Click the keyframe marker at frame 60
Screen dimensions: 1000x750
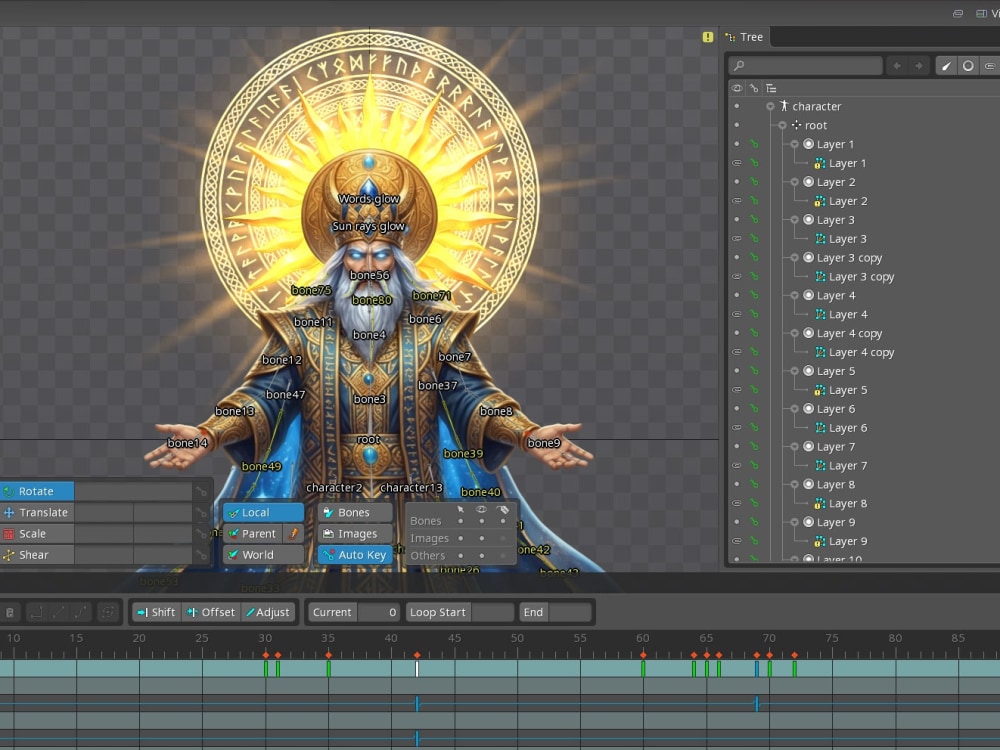643,655
